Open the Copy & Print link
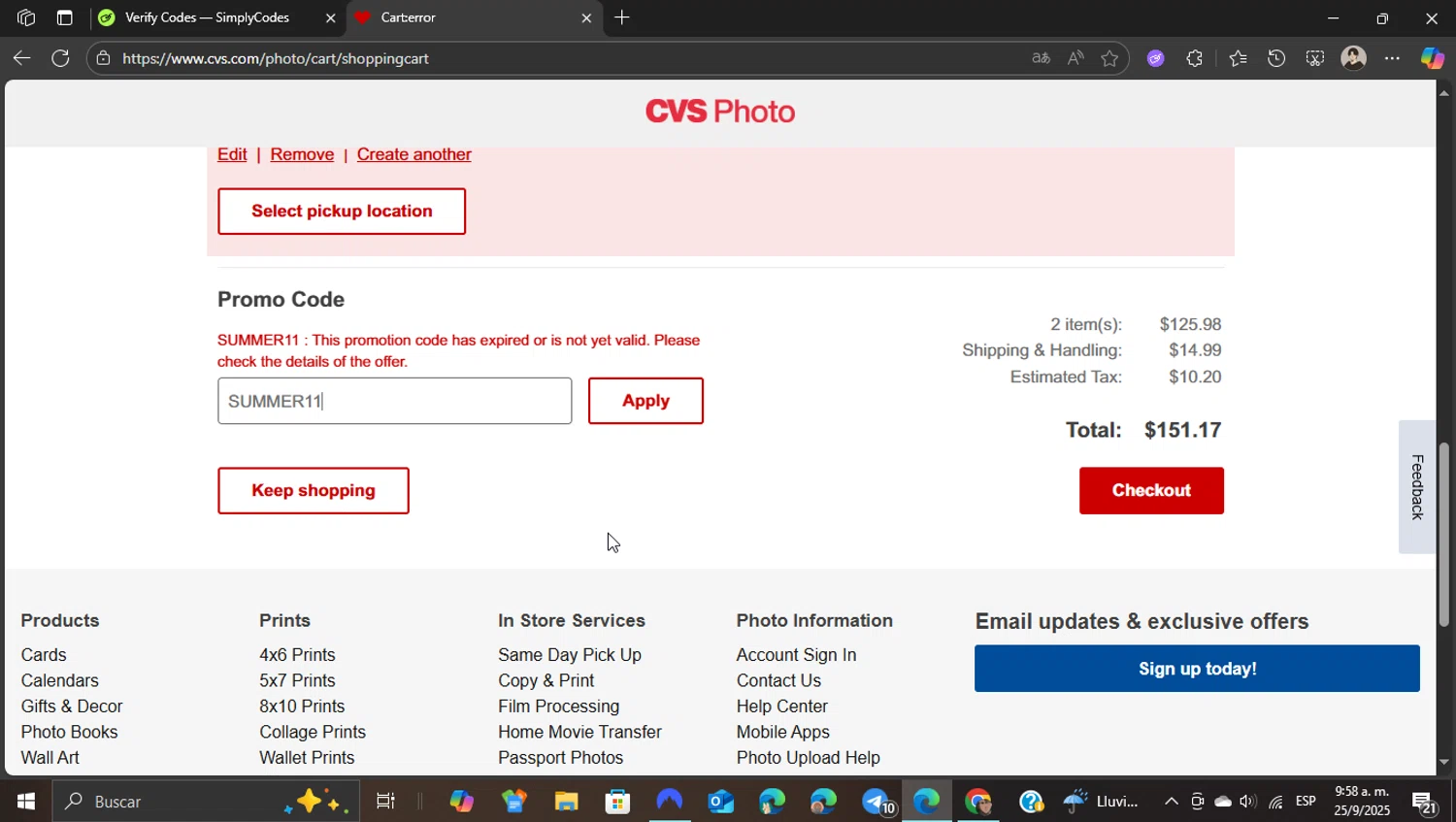The height and width of the screenshot is (822, 1456). click(x=546, y=680)
